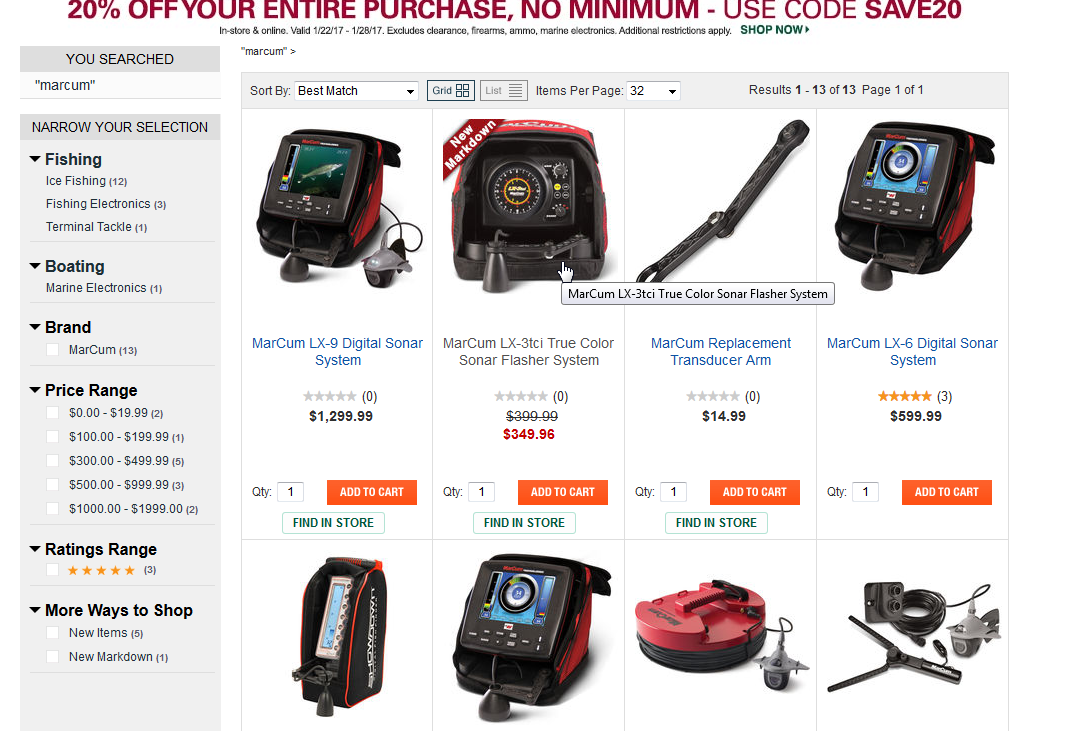Click quantity field for LX-6 Sonar
1085x731 pixels.
point(866,492)
